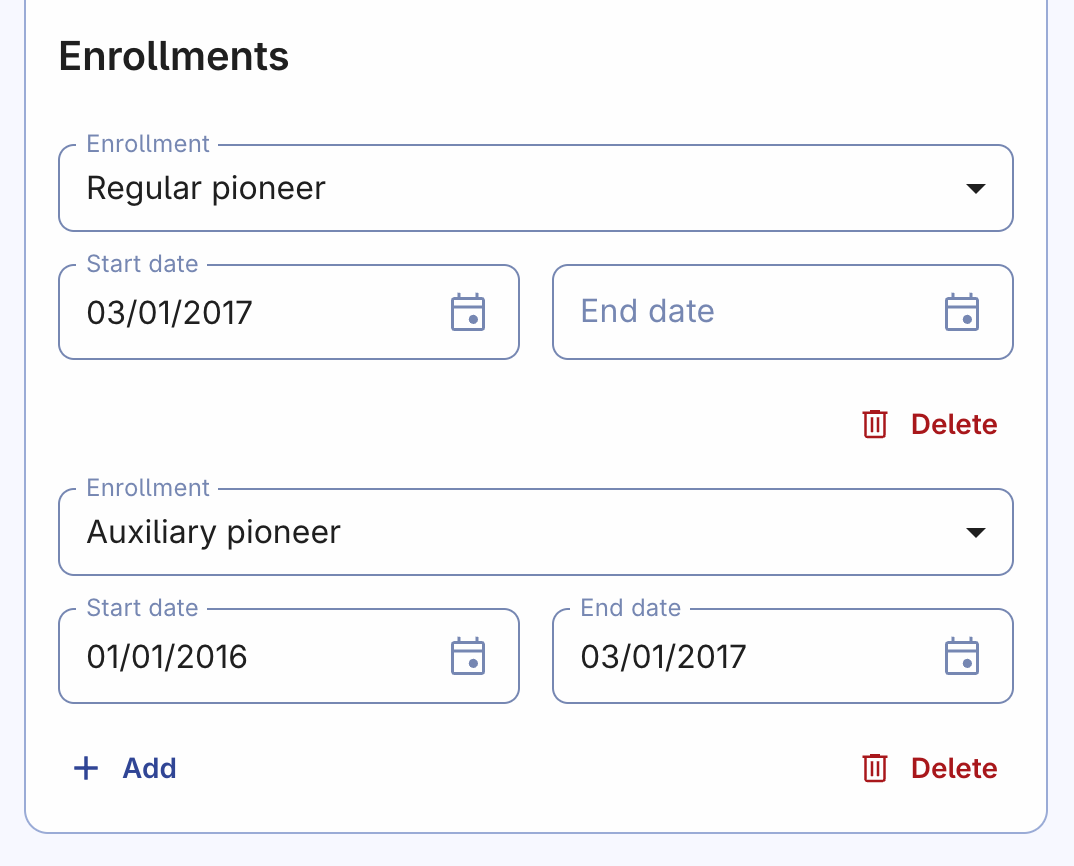Click the trash icon next to the second Delete

pos(875,768)
